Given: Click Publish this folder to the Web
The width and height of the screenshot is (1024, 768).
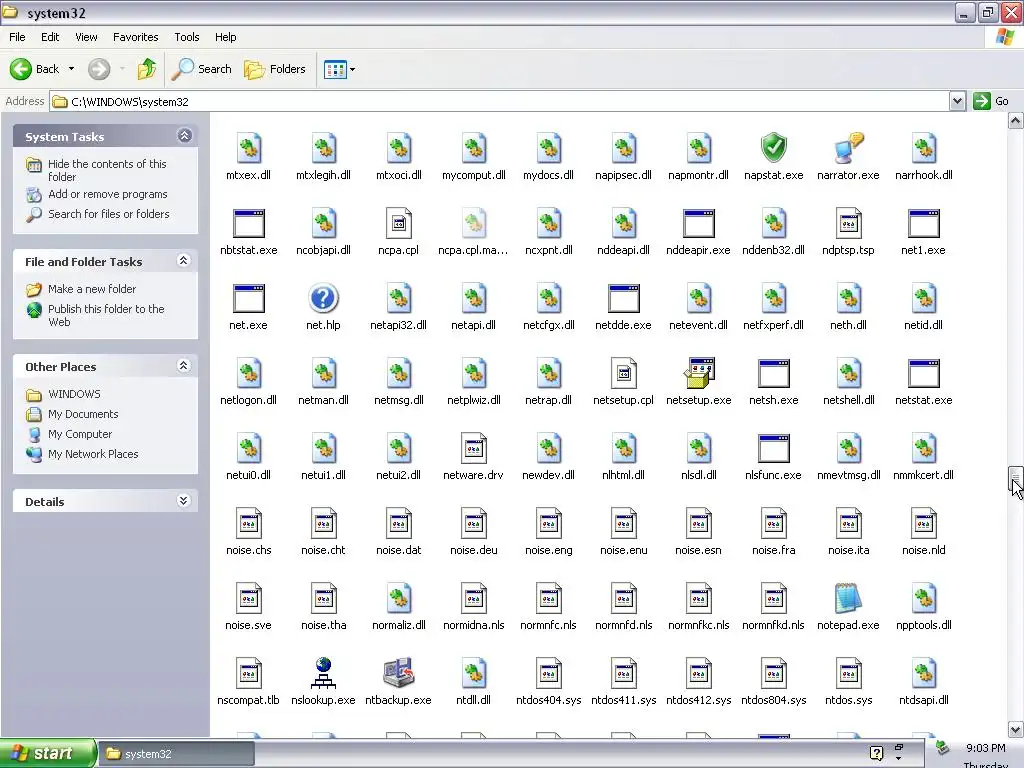Looking at the screenshot, I should click(x=106, y=315).
